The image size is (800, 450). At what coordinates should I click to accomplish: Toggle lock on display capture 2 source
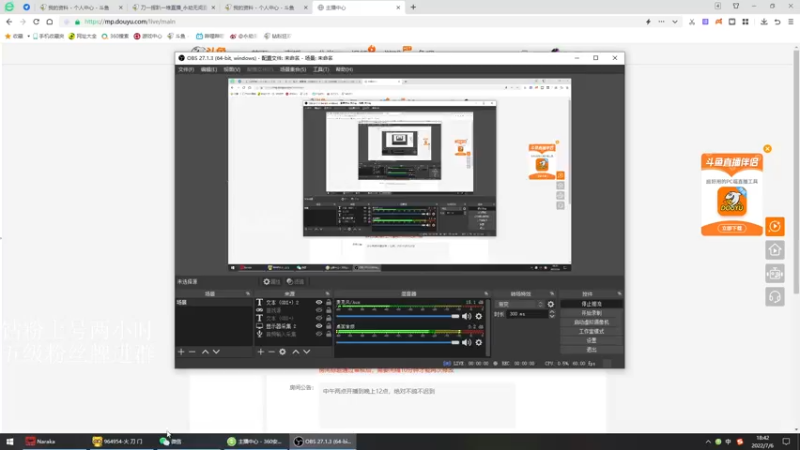pos(329,326)
